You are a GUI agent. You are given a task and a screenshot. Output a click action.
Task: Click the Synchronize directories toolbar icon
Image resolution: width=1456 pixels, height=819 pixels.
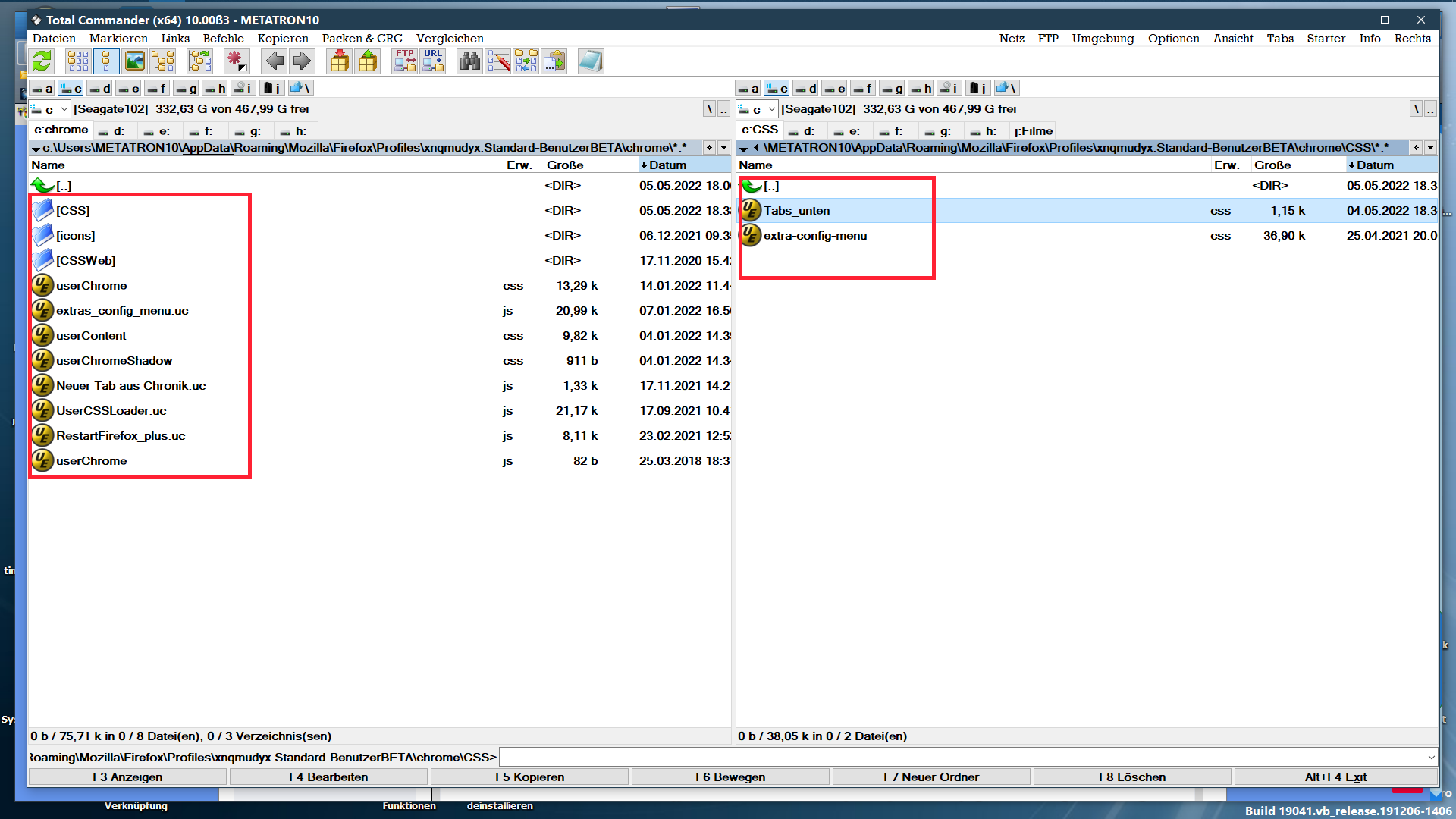(526, 61)
